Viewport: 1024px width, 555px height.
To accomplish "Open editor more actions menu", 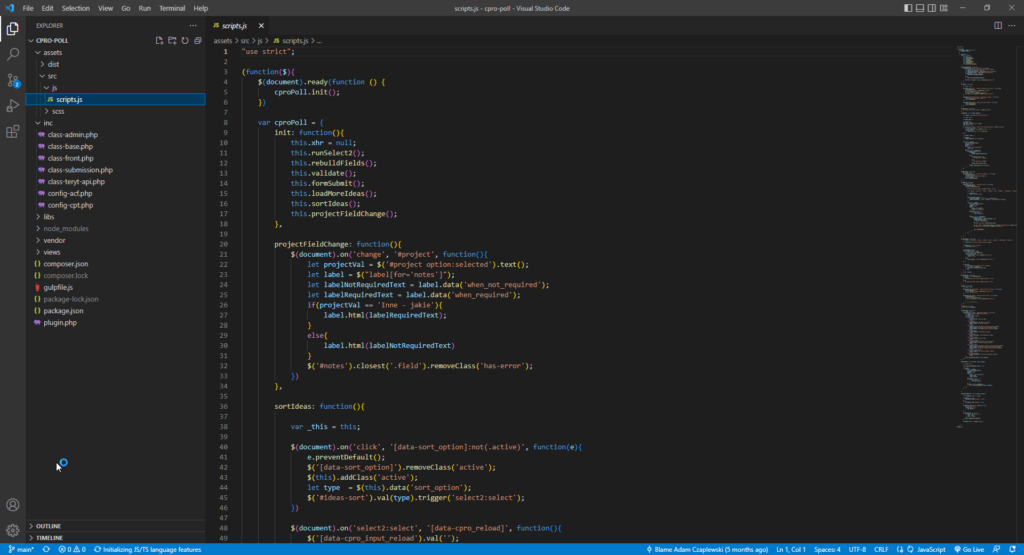I will click(1012, 25).
